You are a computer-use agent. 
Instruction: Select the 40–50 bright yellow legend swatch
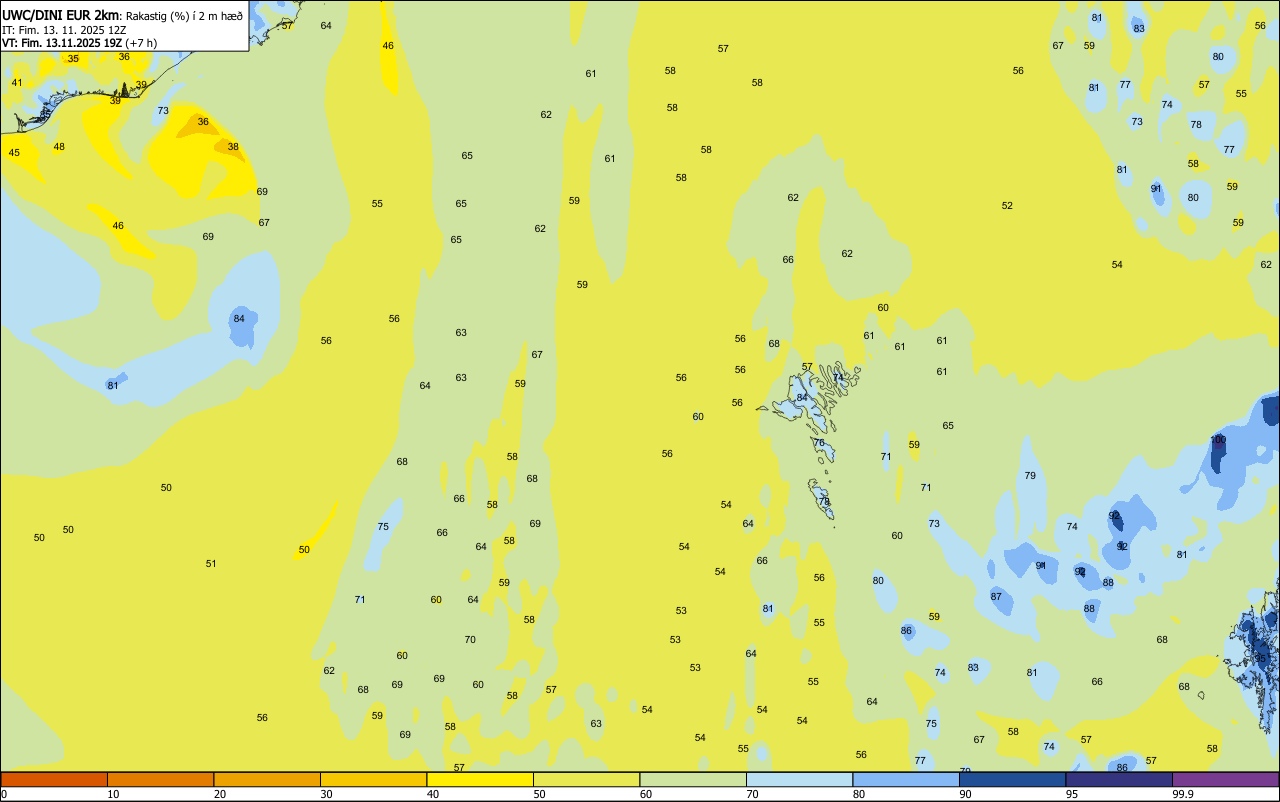480,779
